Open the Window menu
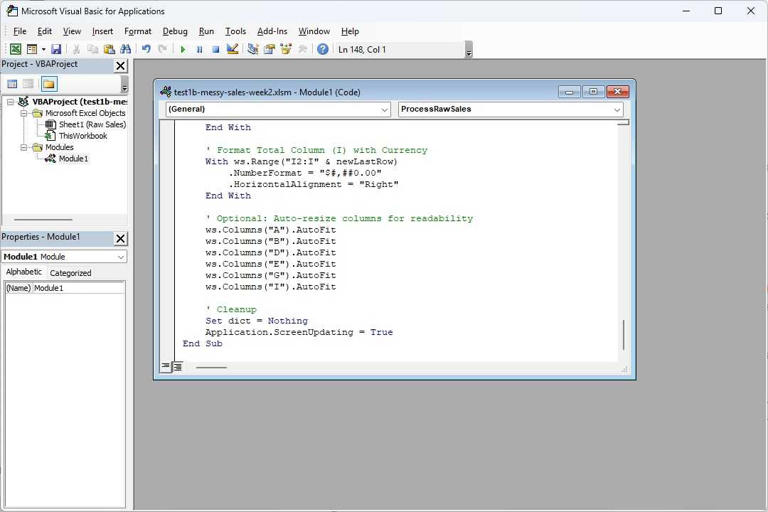The image size is (768, 512). (x=314, y=31)
